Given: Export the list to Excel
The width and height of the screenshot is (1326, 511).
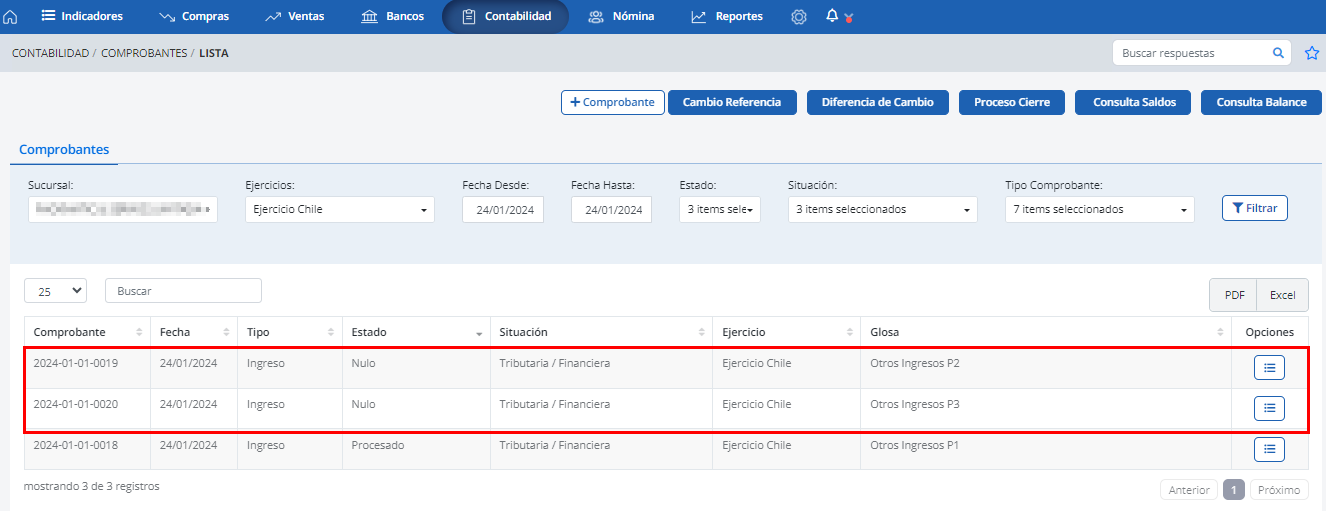Looking at the screenshot, I should (1282, 295).
